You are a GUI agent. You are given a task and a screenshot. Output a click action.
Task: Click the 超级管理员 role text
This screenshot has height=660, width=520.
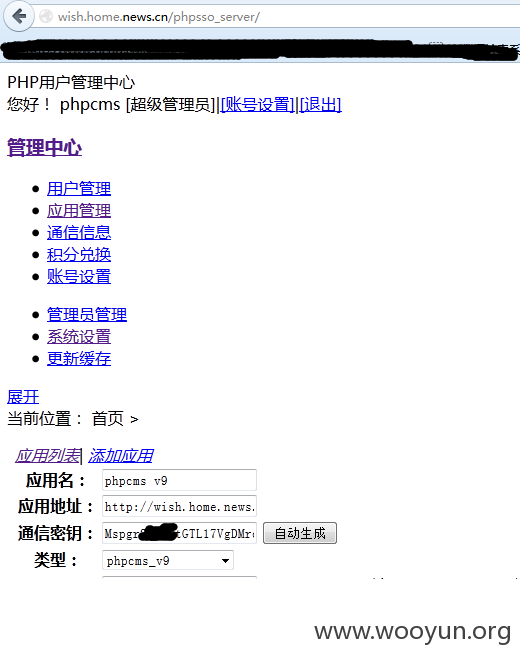click(x=170, y=104)
